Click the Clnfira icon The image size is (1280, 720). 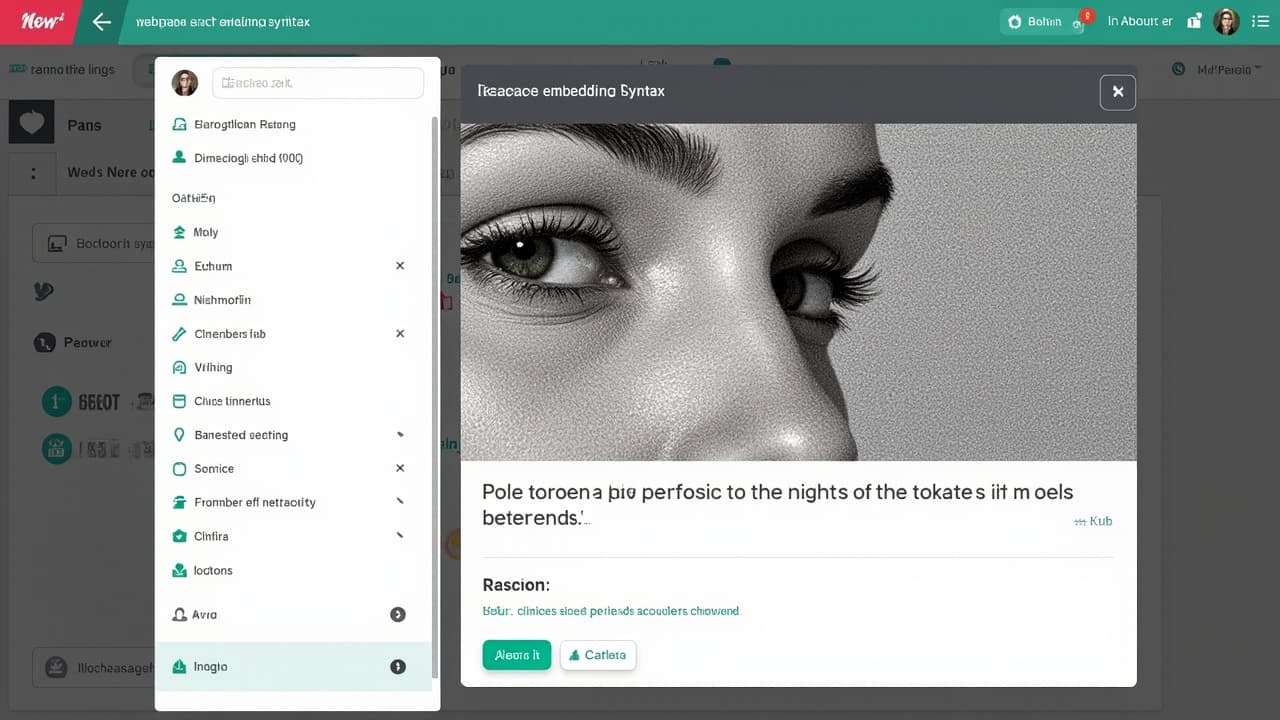pyautogui.click(x=179, y=536)
